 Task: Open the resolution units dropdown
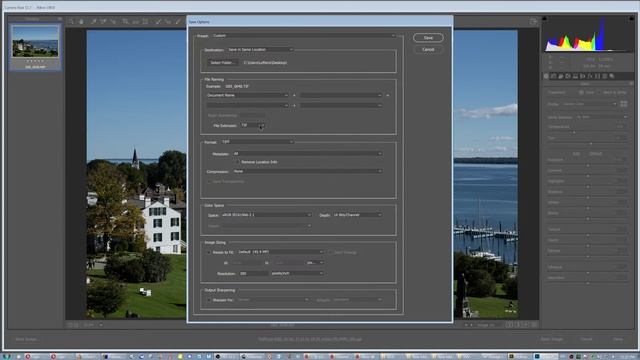[x=297, y=273]
